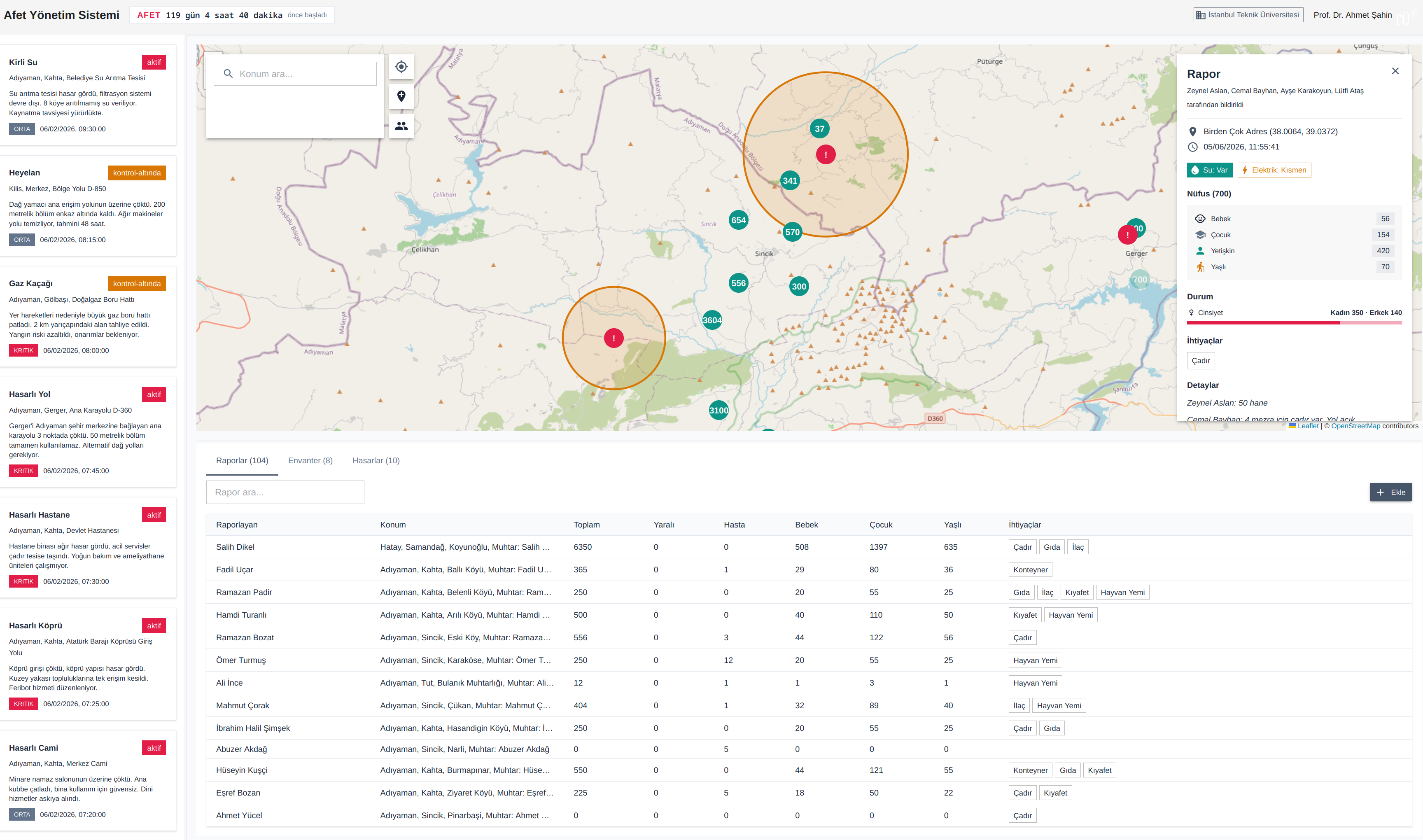This screenshot has height=840, width=1423.
Task: Click the Ekle add button
Action: point(1391,492)
